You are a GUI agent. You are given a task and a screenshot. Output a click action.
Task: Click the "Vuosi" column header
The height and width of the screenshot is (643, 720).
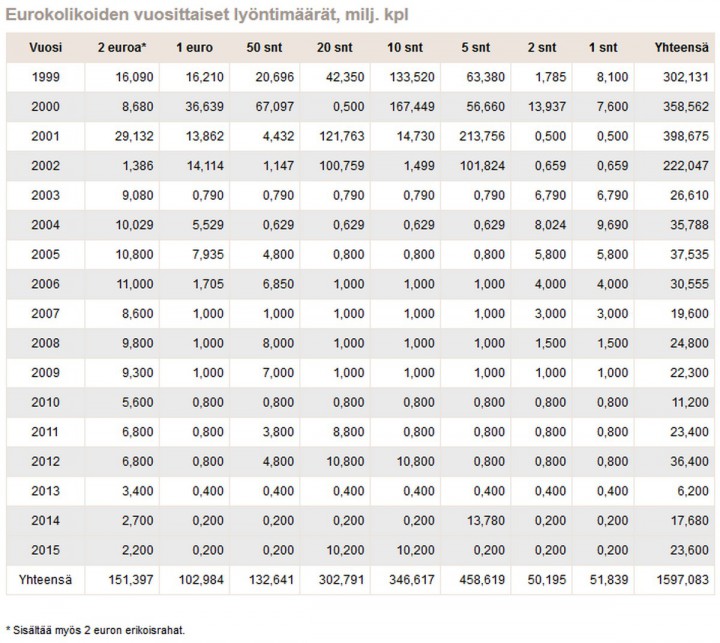pyautogui.click(x=44, y=48)
